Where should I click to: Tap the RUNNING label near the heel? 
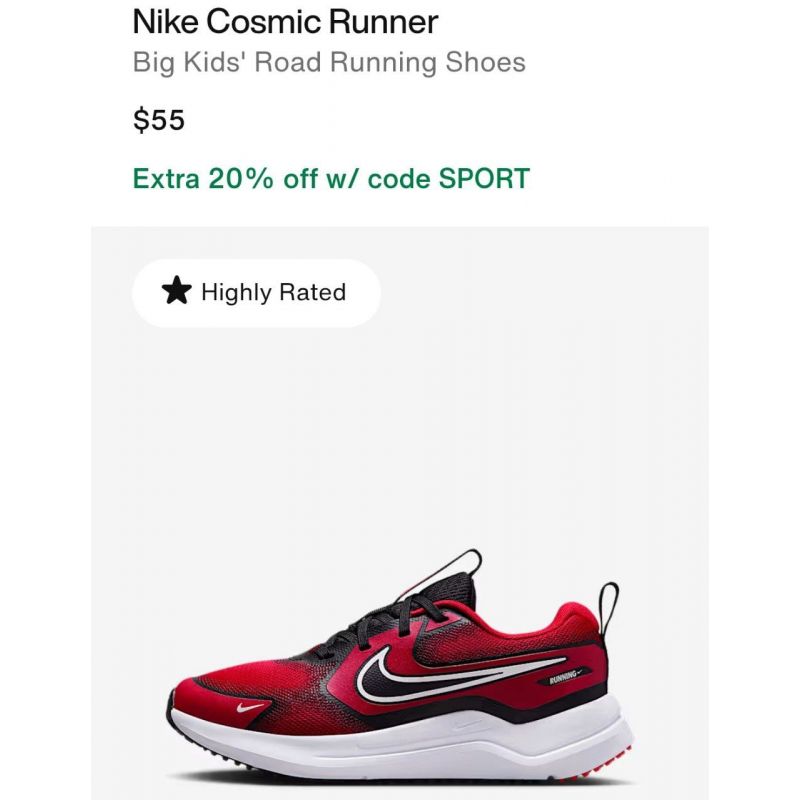coord(565,677)
